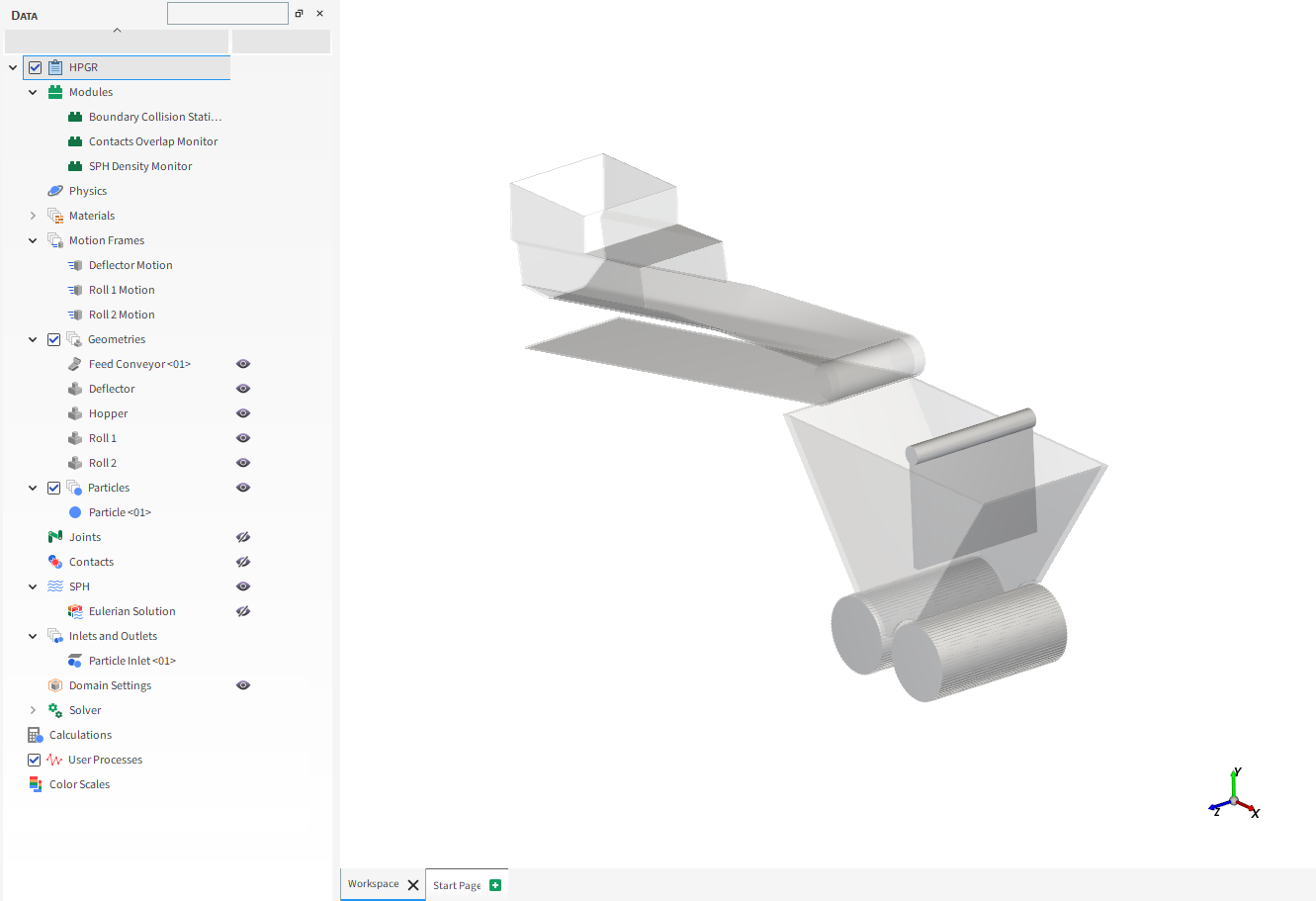Open the Calculations calculator icon
The image size is (1316, 901).
36,735
